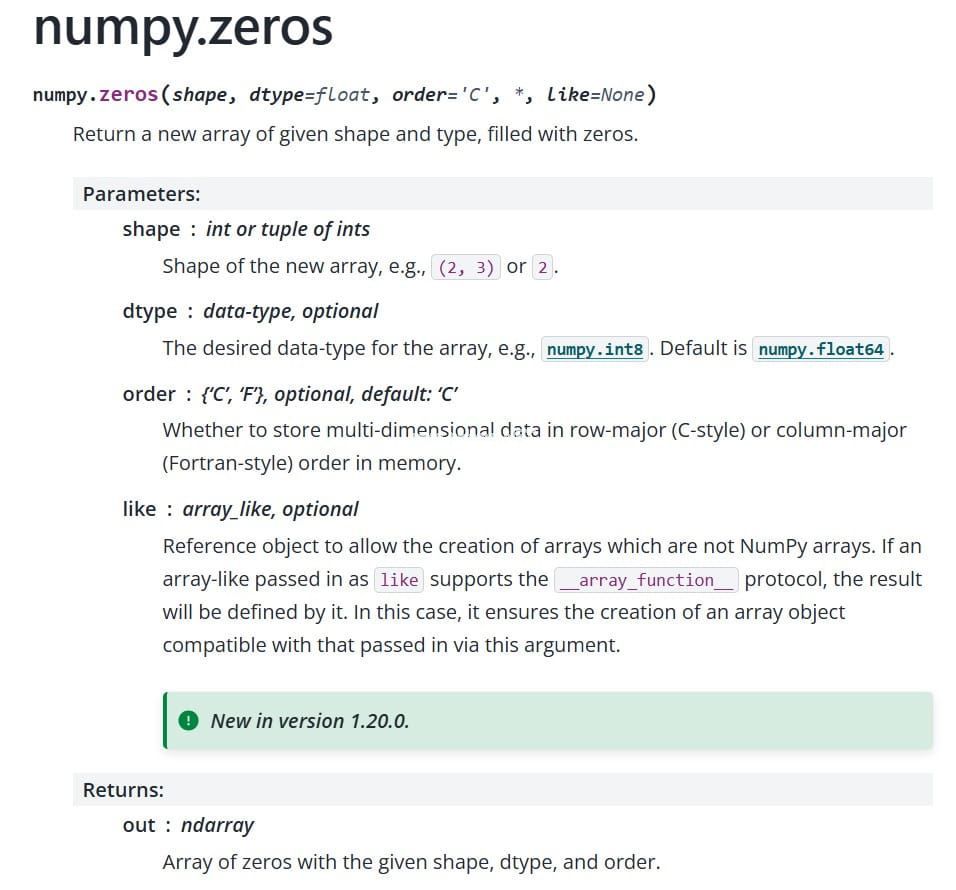
Task: Click the Parameters section header
Action: point(141,194)
